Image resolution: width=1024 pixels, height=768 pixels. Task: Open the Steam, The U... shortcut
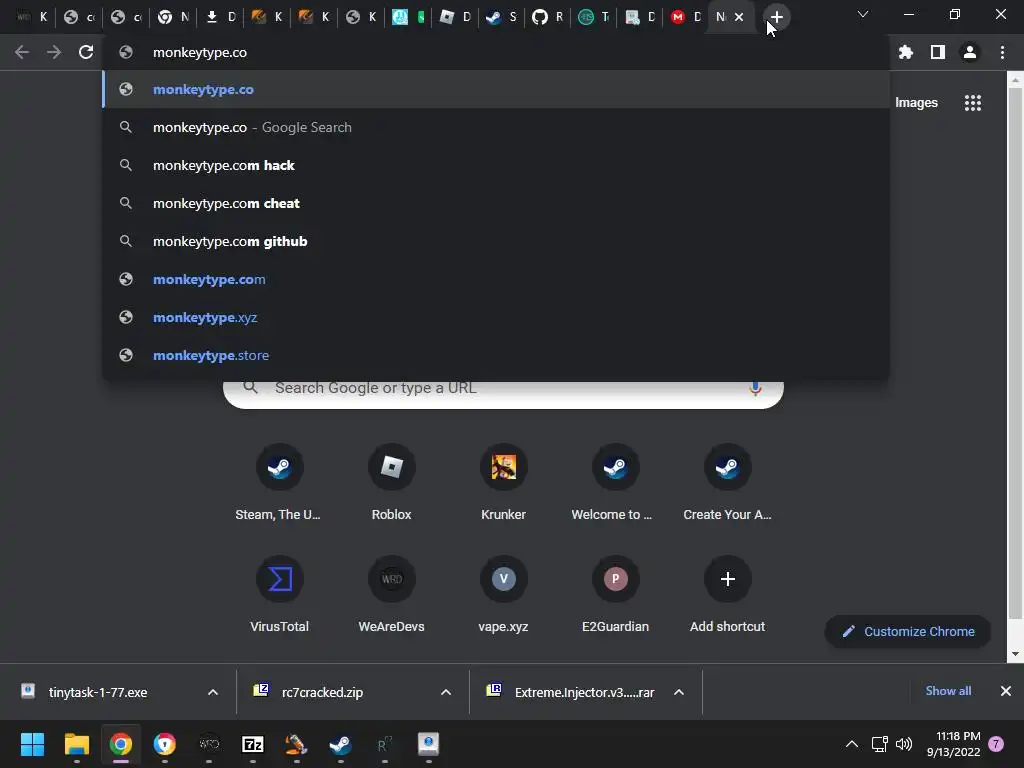279,482
